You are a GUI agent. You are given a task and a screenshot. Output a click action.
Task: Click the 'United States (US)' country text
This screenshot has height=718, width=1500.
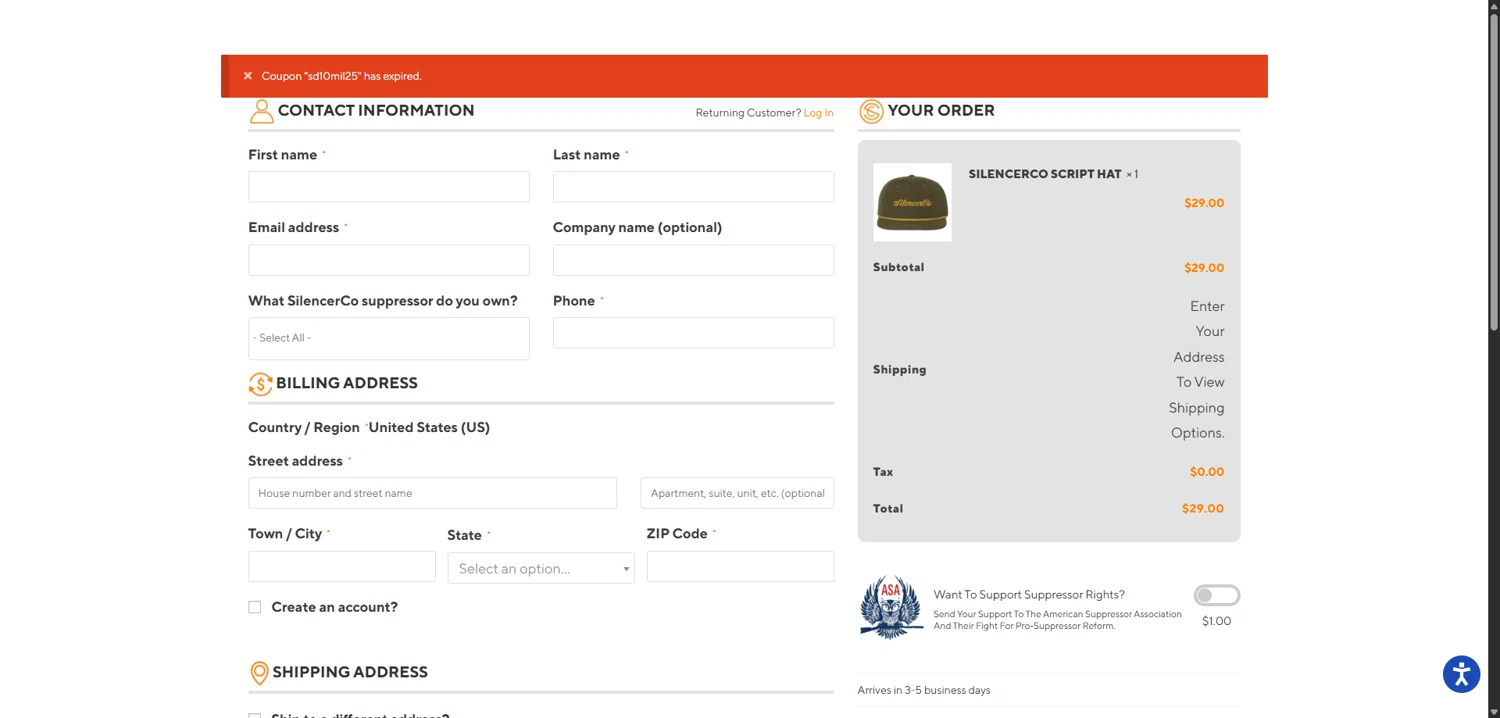point(429,427)
